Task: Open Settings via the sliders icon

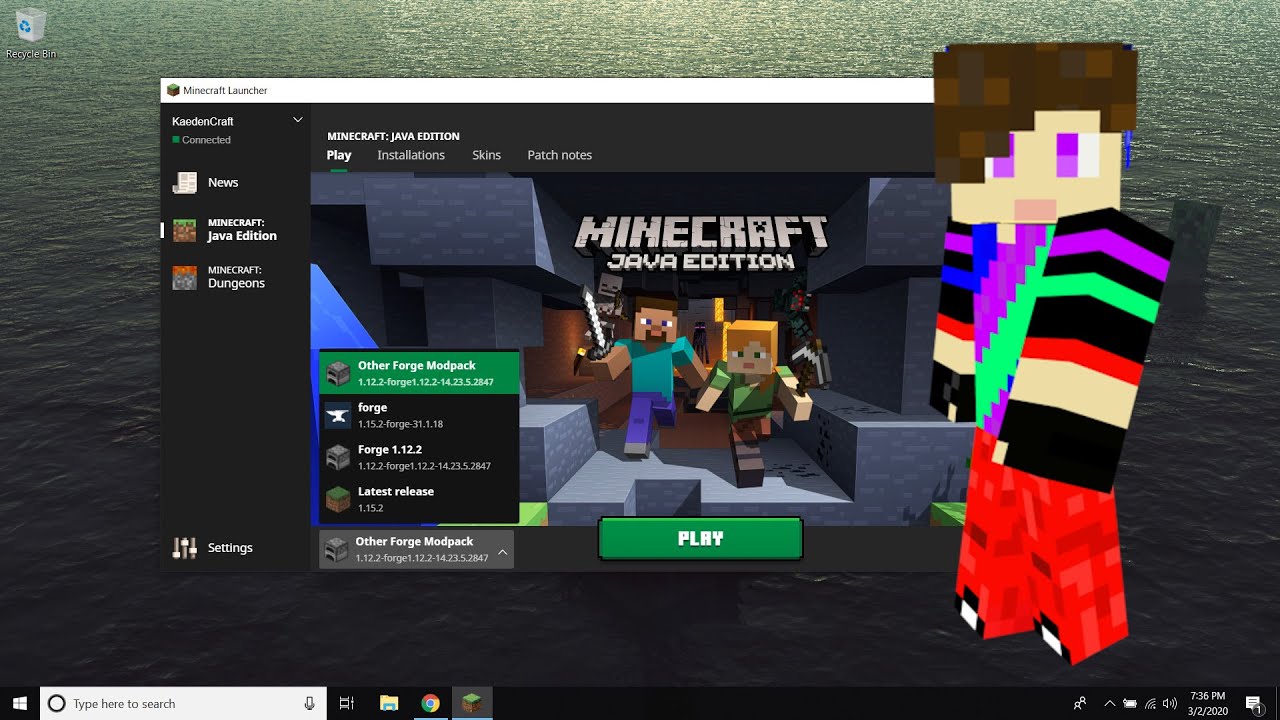Action: (185, 547)
